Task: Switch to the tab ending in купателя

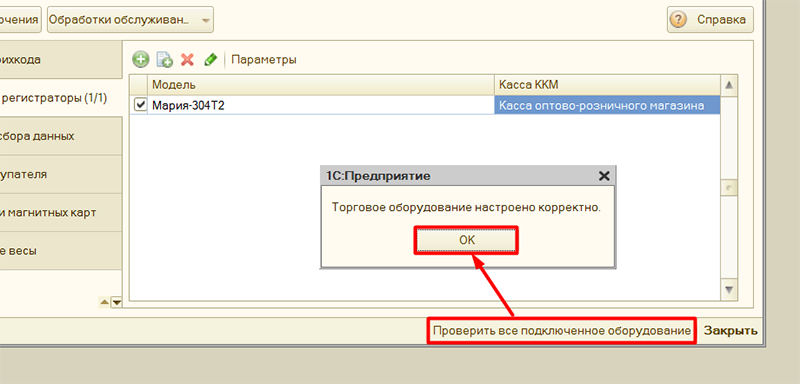Action: tap(61, 174)
